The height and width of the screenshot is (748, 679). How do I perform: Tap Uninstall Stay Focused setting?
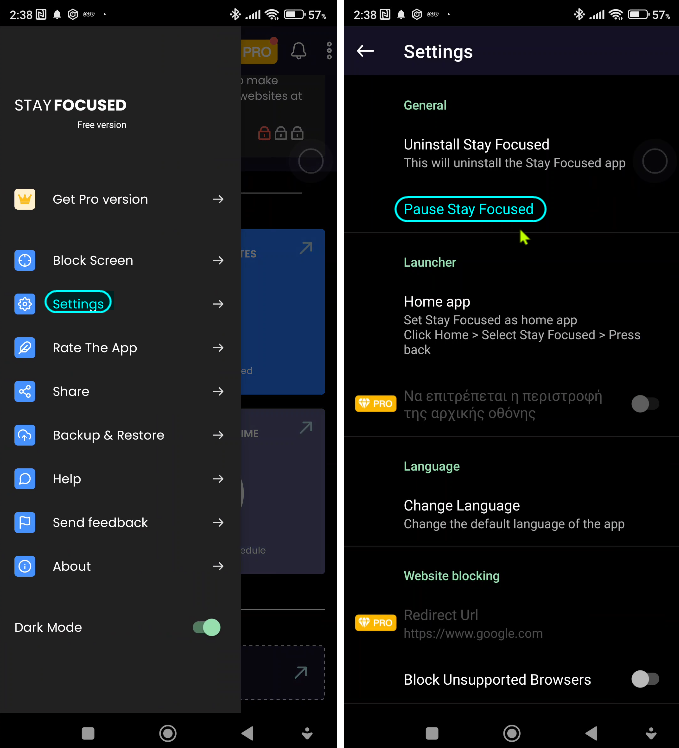(512, 154)
